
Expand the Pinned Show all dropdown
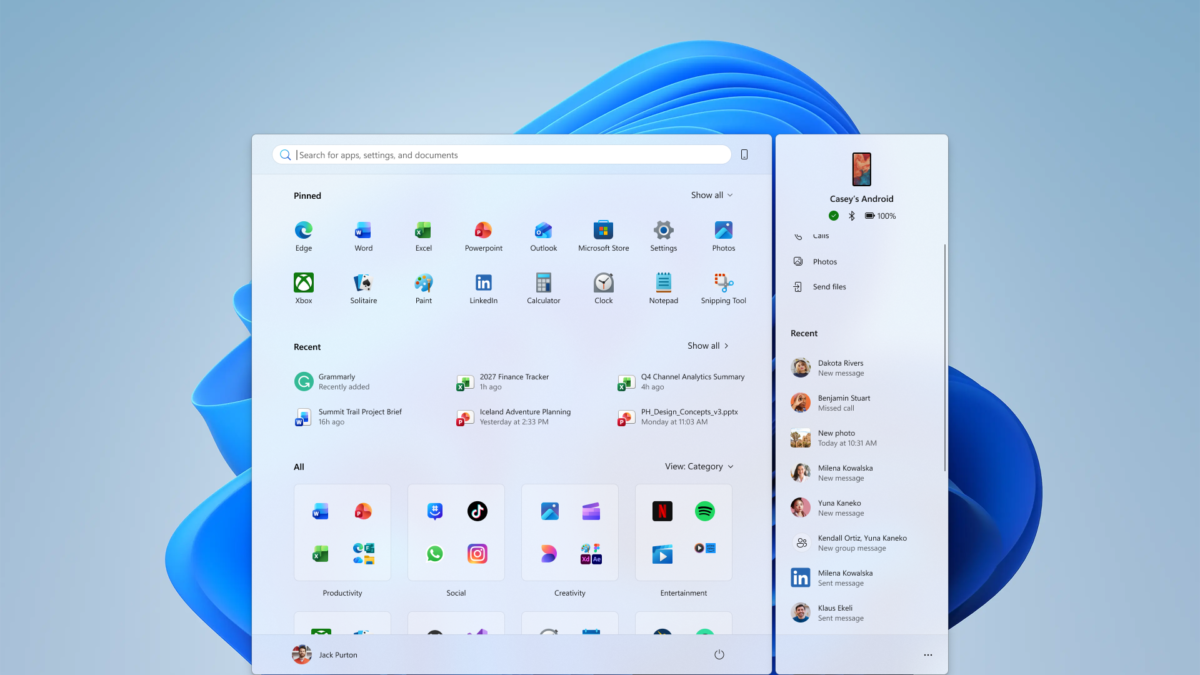711,195
